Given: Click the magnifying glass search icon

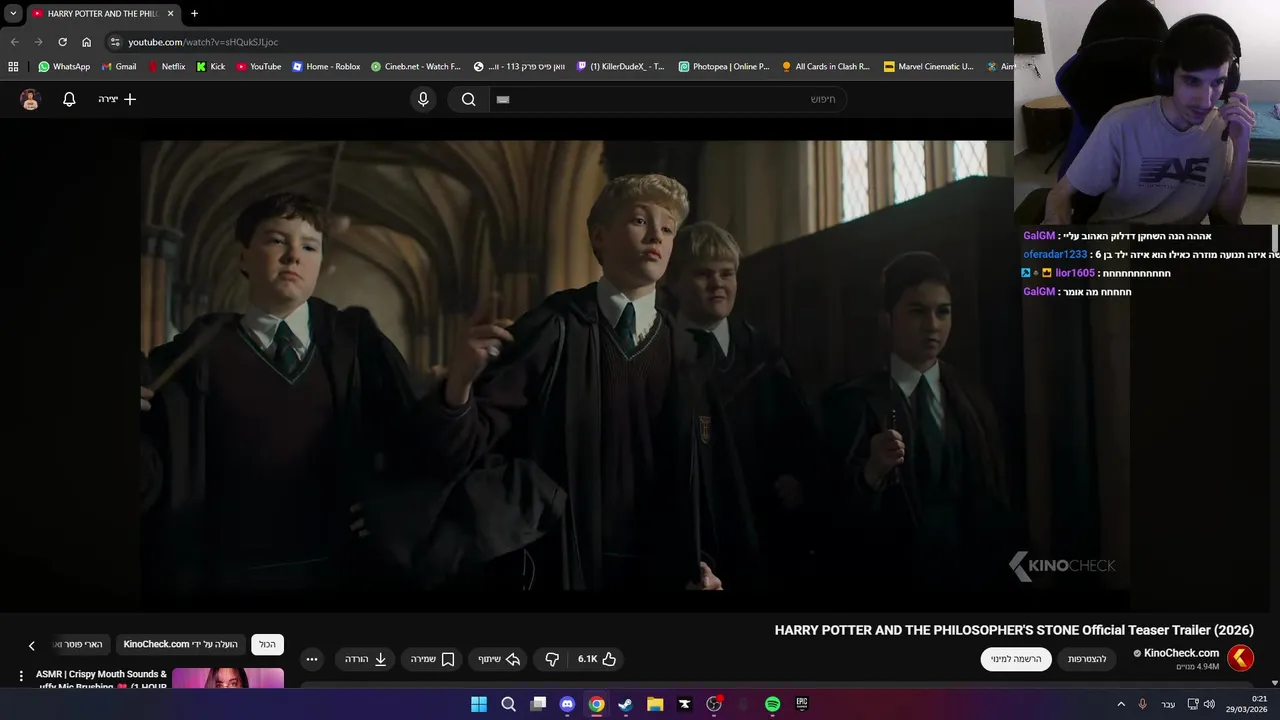Looking at the screenshot, I should pos(468,99).
